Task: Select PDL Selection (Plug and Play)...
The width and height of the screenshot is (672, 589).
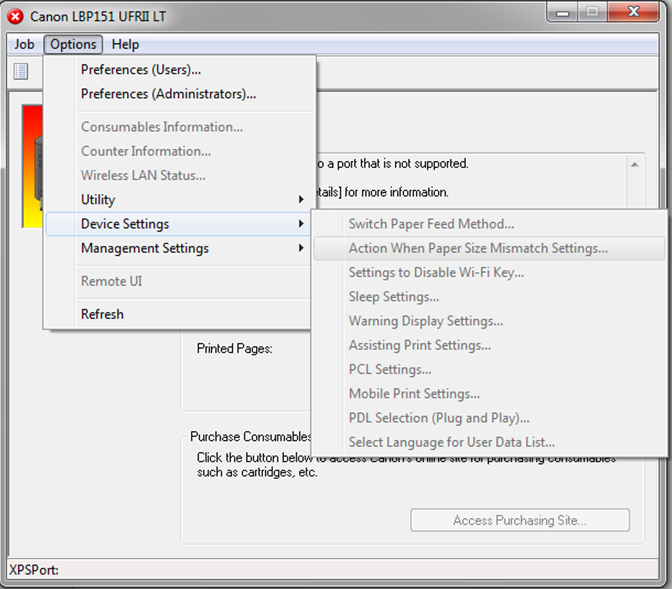Action: tap(489, 418)
